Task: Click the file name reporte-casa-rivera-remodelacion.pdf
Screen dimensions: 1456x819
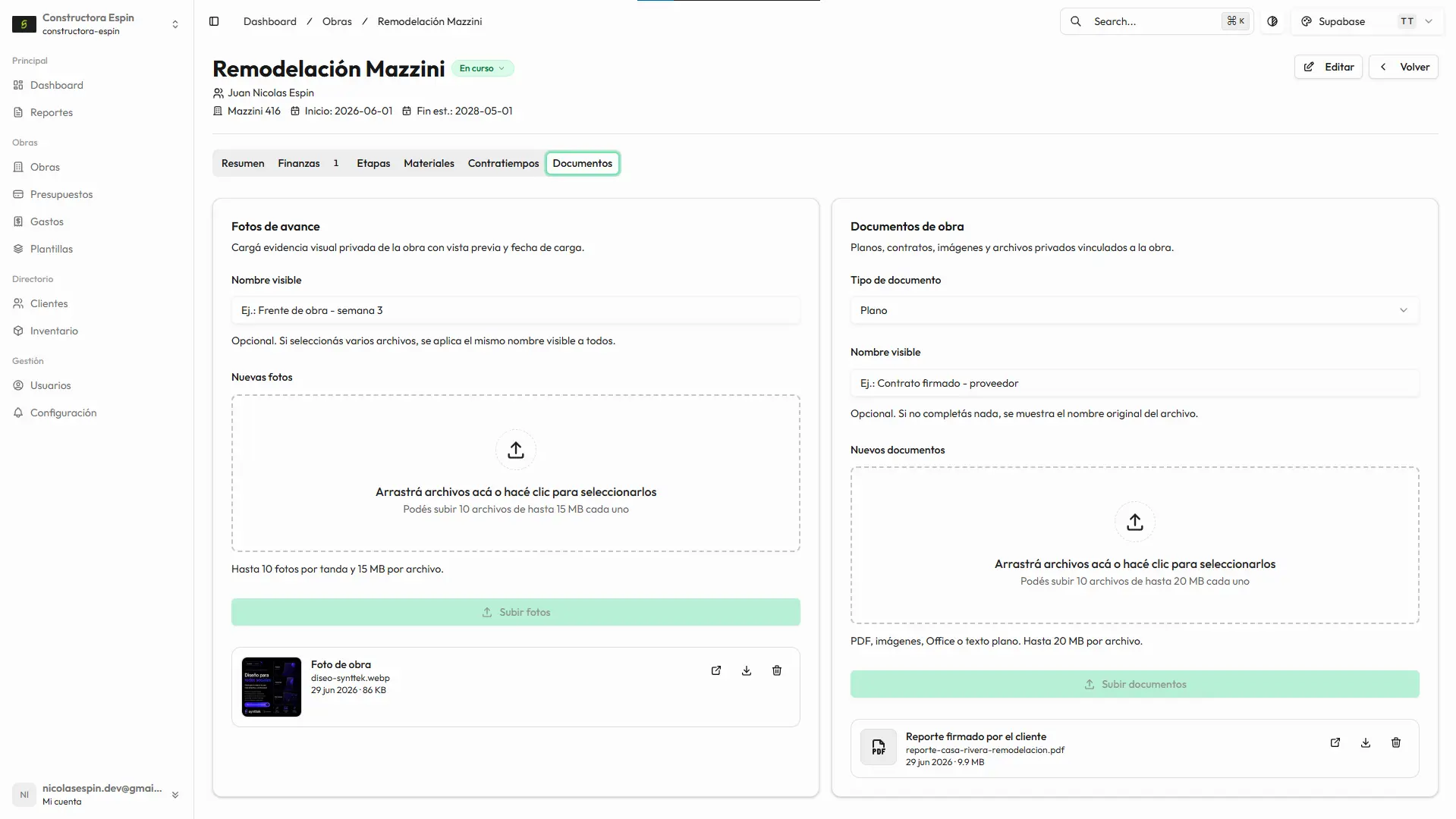Action: [985, 750]
